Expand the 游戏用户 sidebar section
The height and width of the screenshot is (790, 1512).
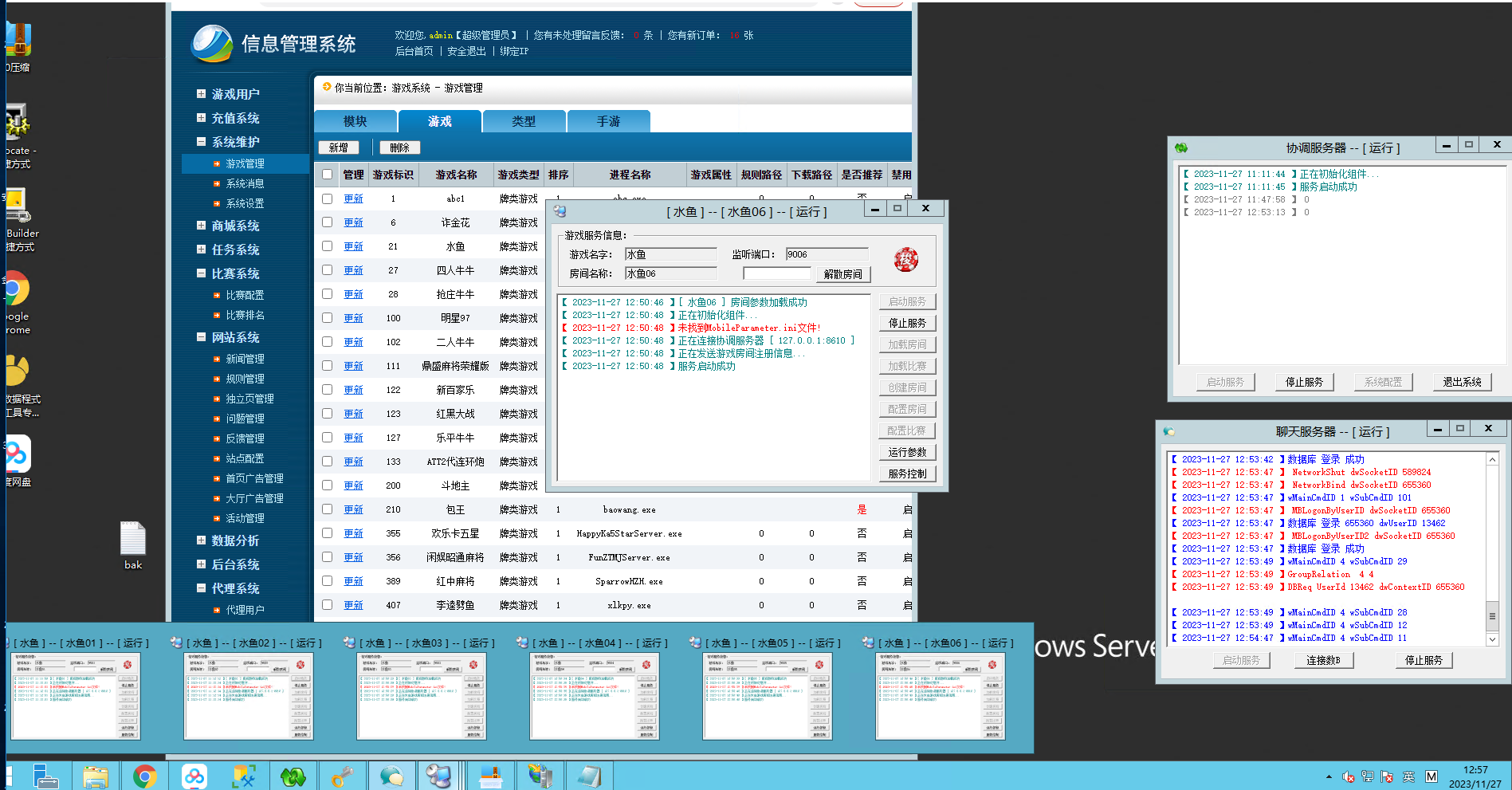(202, 94)
